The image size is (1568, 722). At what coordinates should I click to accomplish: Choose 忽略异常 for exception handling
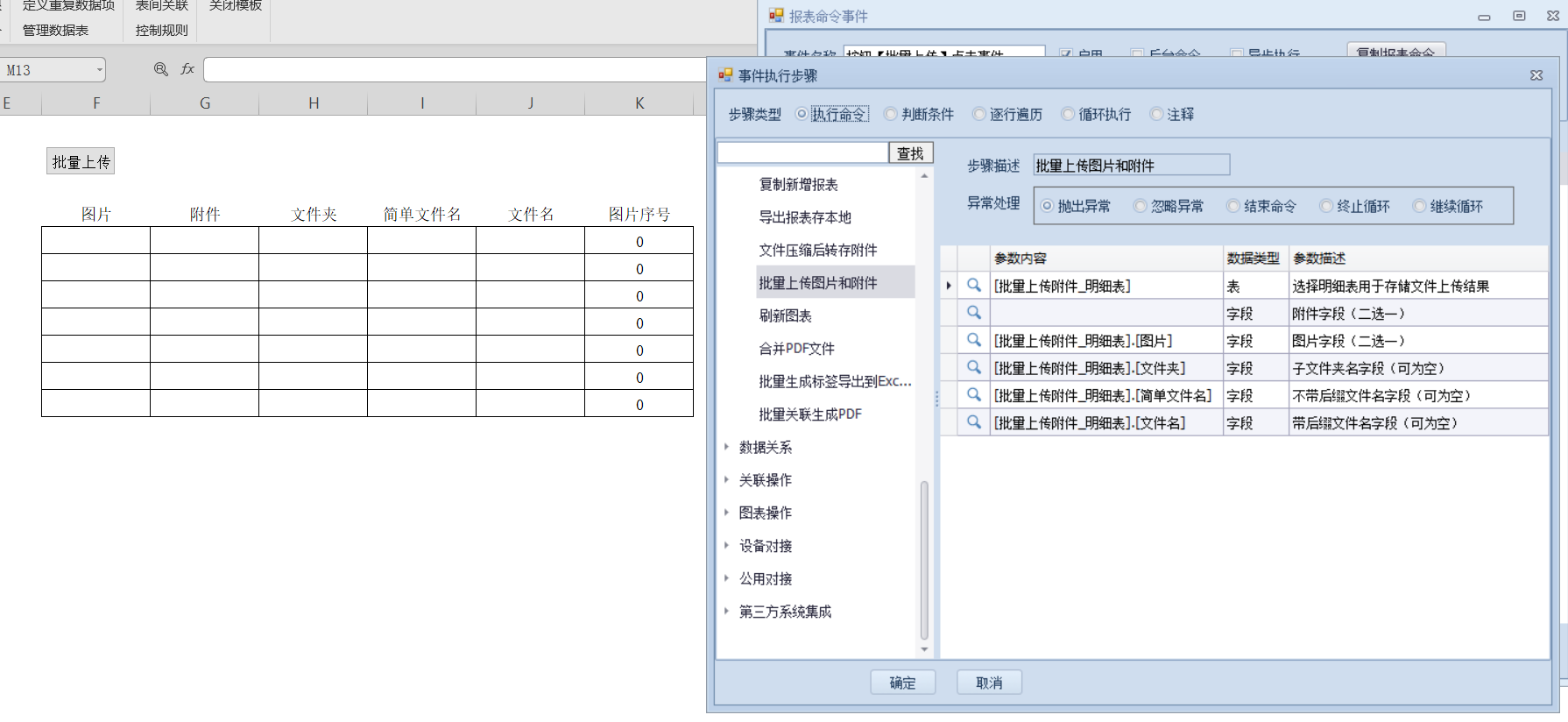[1141, 206]
